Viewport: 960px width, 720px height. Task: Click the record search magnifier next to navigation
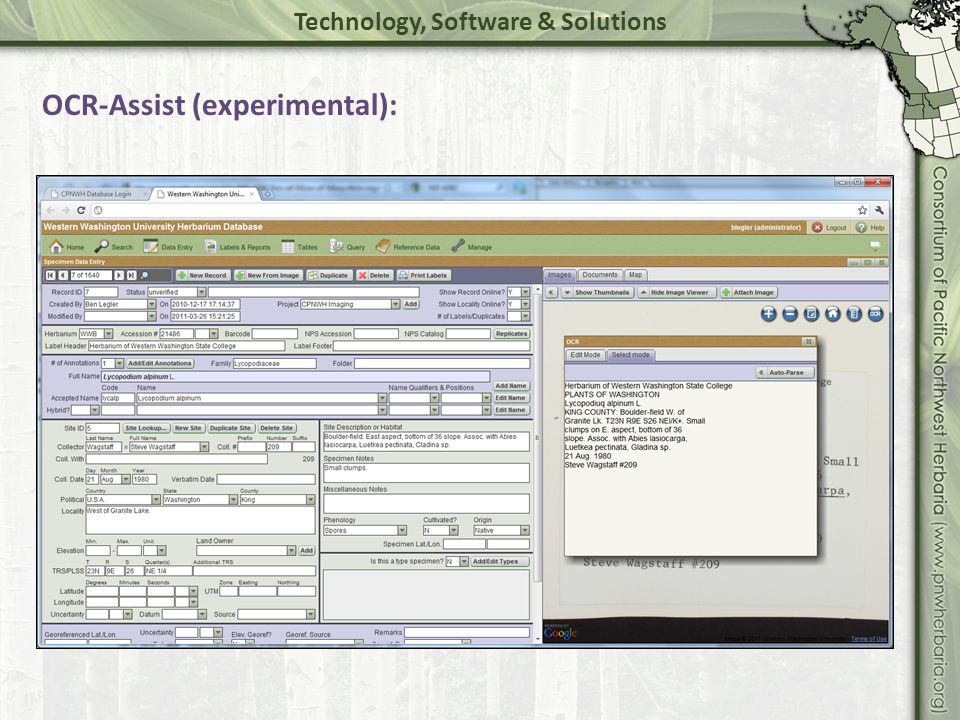(x=145, y=276)
